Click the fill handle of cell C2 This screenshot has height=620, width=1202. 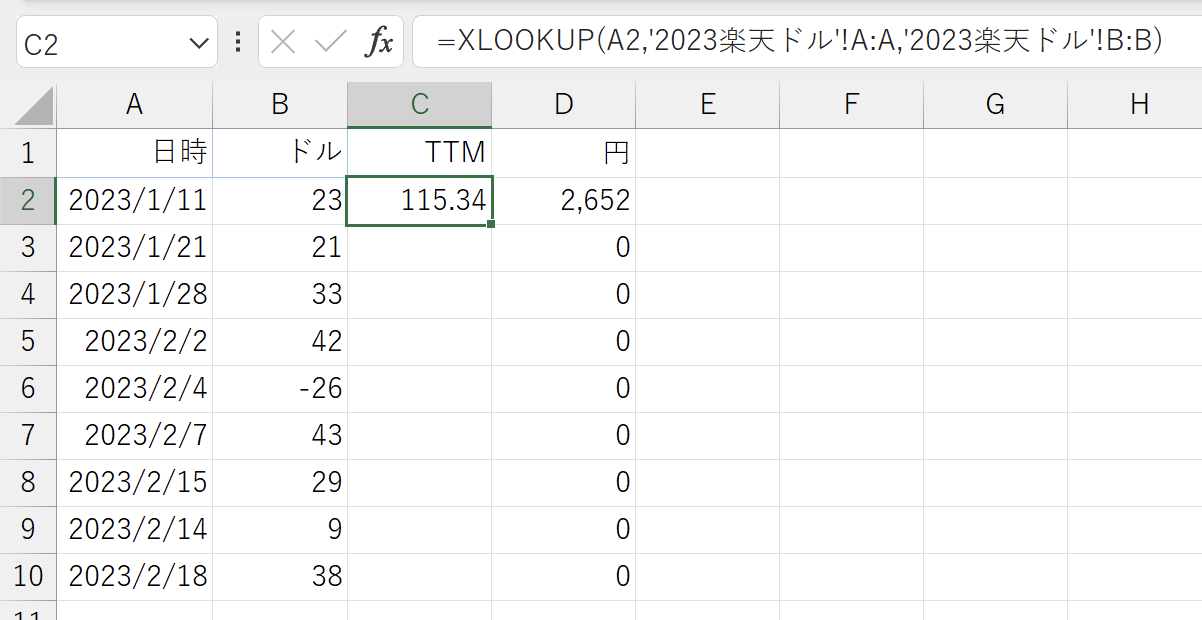[491, 225]
